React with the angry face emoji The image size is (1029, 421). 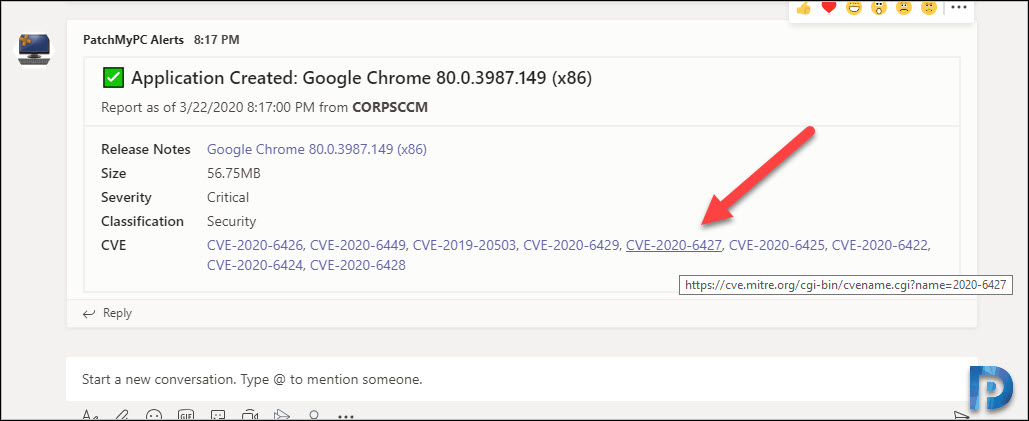[929, 8]
